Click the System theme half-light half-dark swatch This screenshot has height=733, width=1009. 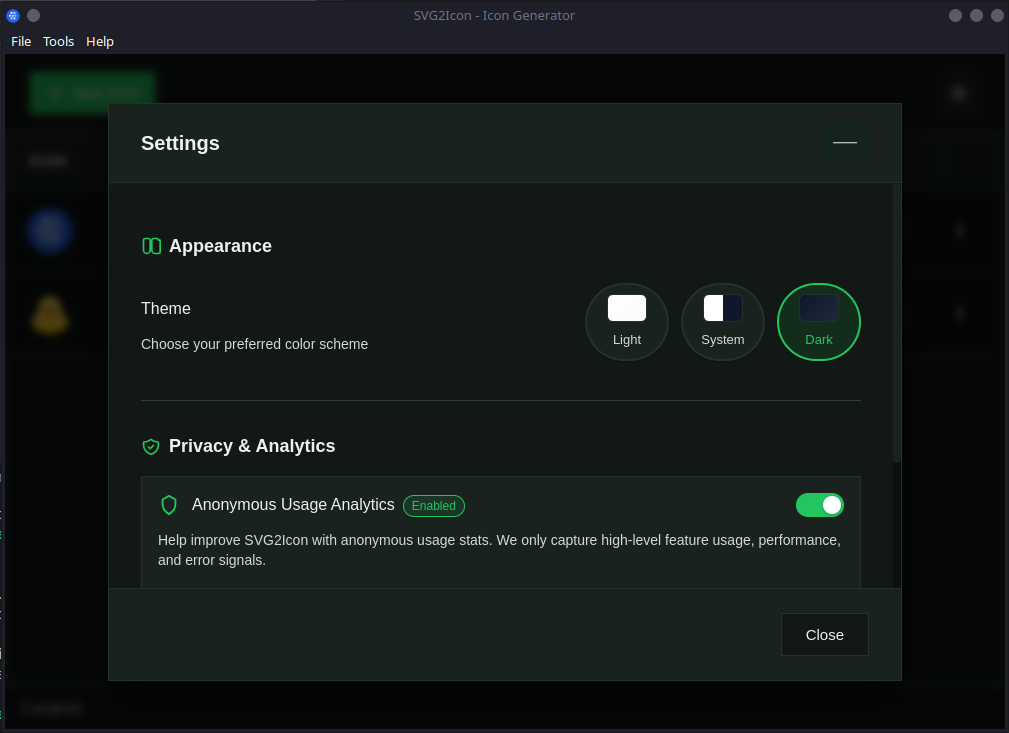tap(722, 308)
